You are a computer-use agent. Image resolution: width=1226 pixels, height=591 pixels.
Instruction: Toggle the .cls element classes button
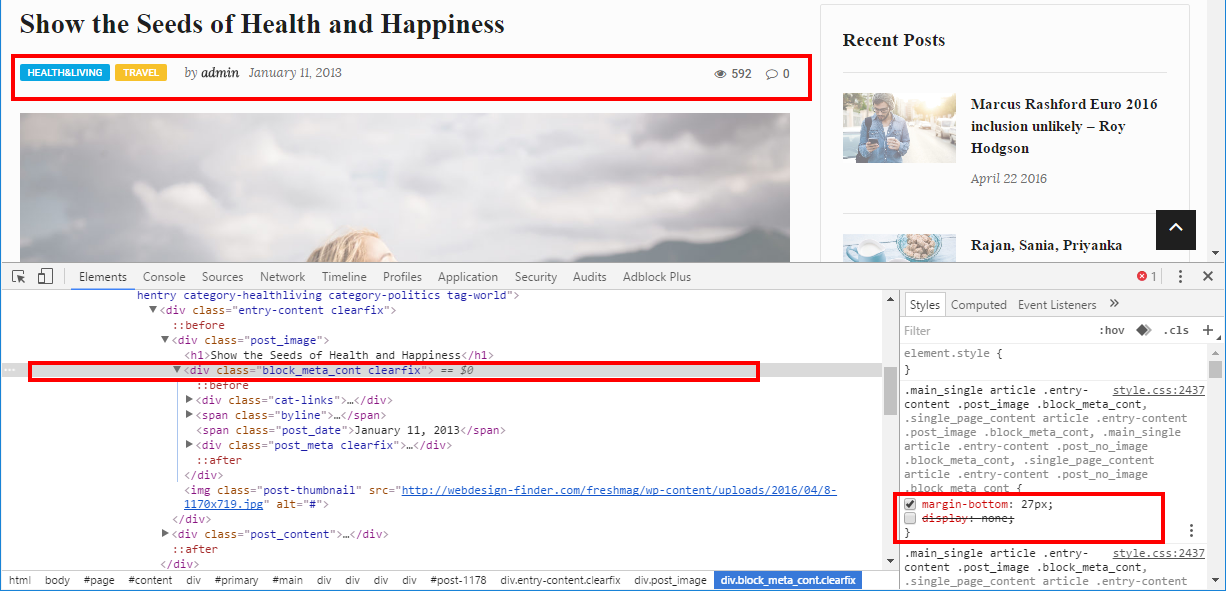(1176, 330)
